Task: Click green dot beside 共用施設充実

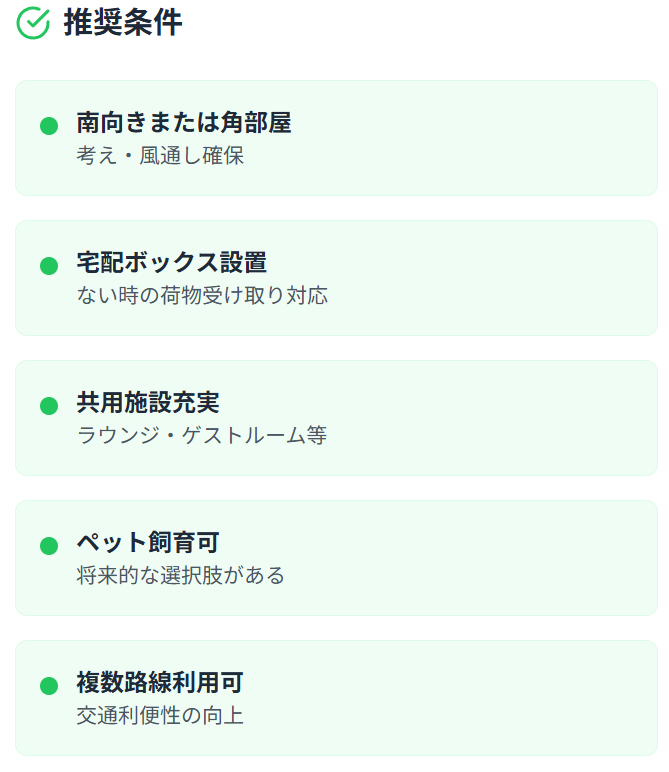Action: tap(49, 406)
